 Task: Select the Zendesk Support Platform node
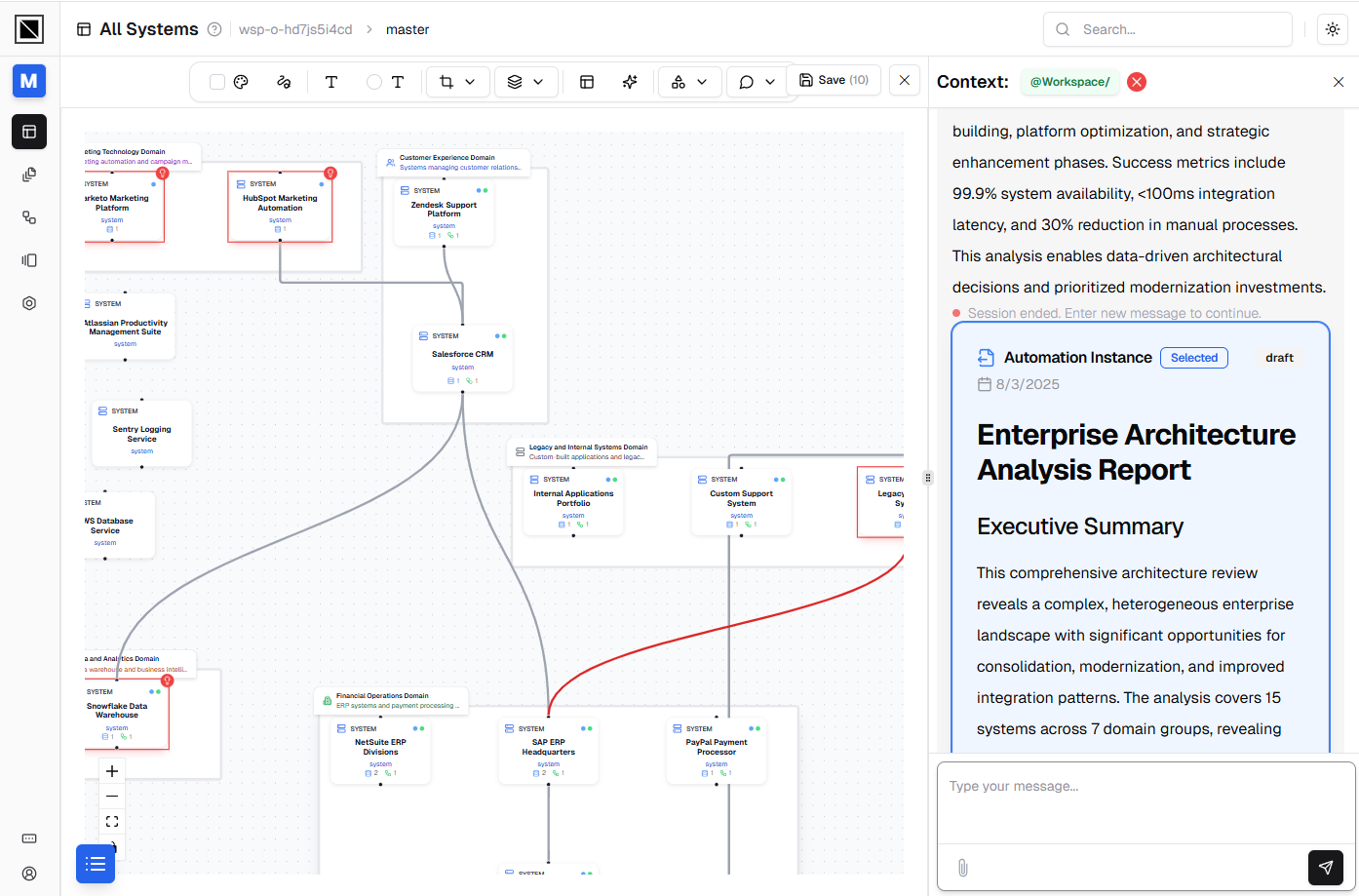(x=444, y=213)
